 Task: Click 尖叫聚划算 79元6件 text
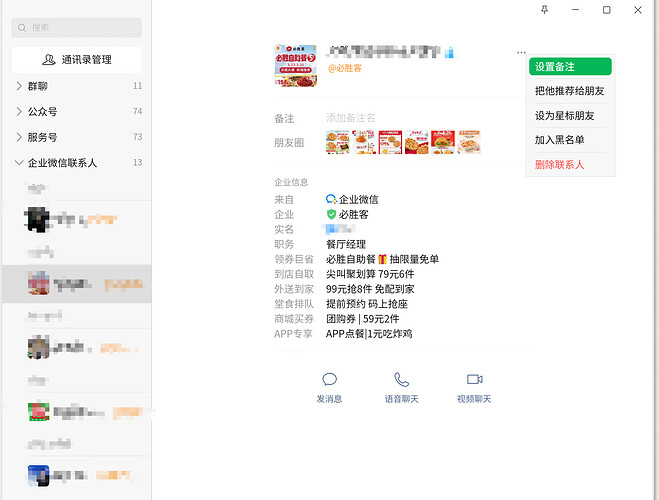[x=370, y=274]
